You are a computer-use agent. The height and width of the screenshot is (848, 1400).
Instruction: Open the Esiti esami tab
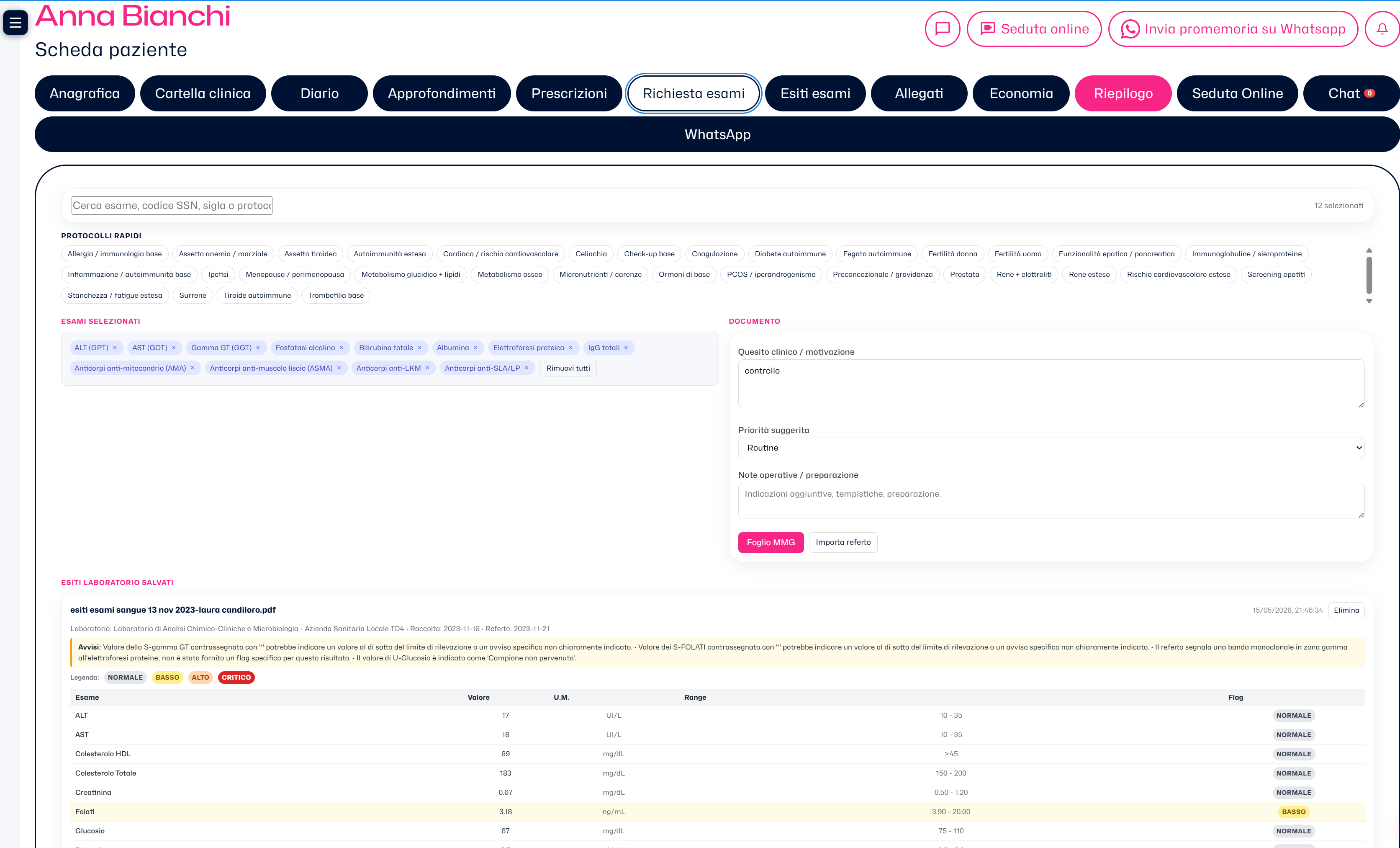click(815, 93)
